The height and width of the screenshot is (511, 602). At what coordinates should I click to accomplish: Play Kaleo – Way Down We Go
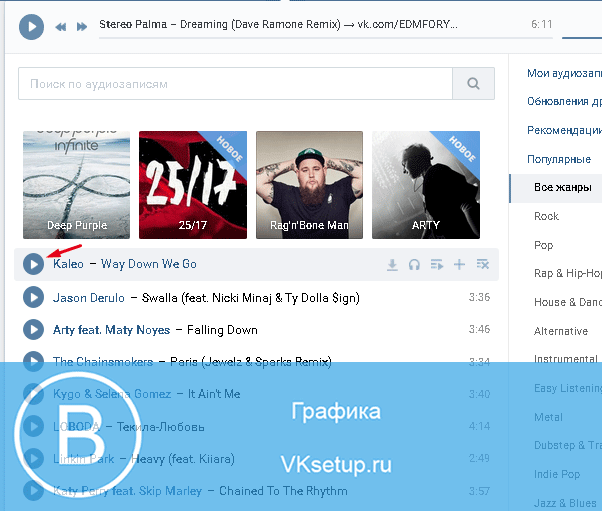coord(33,264)
